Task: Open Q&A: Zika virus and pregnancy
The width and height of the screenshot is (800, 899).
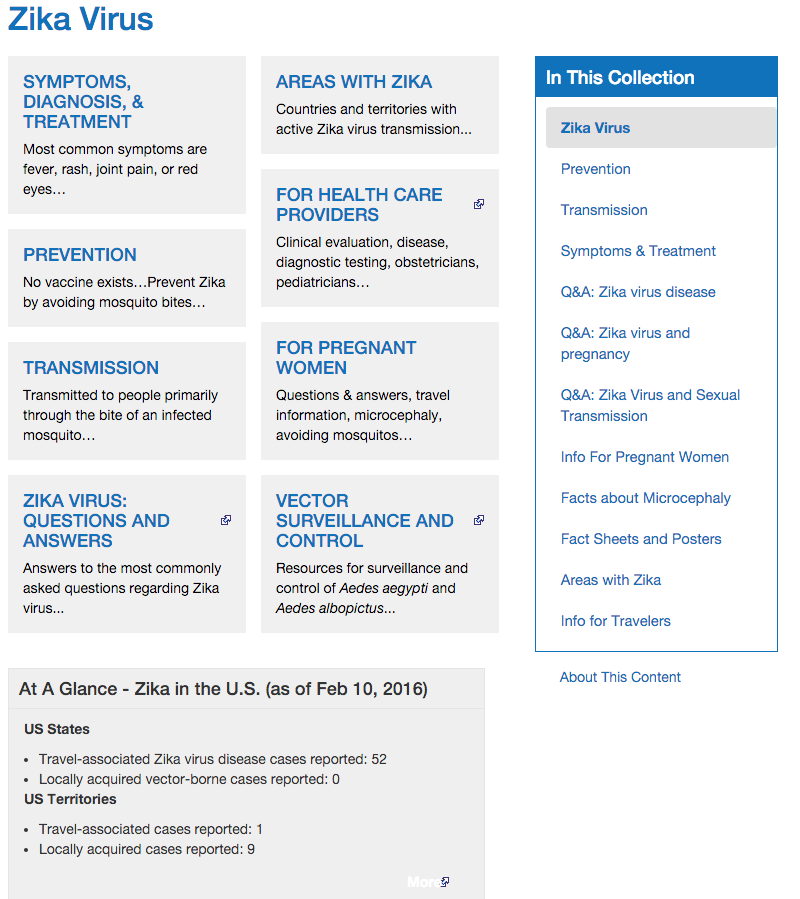Action: (x=625, y=343)
